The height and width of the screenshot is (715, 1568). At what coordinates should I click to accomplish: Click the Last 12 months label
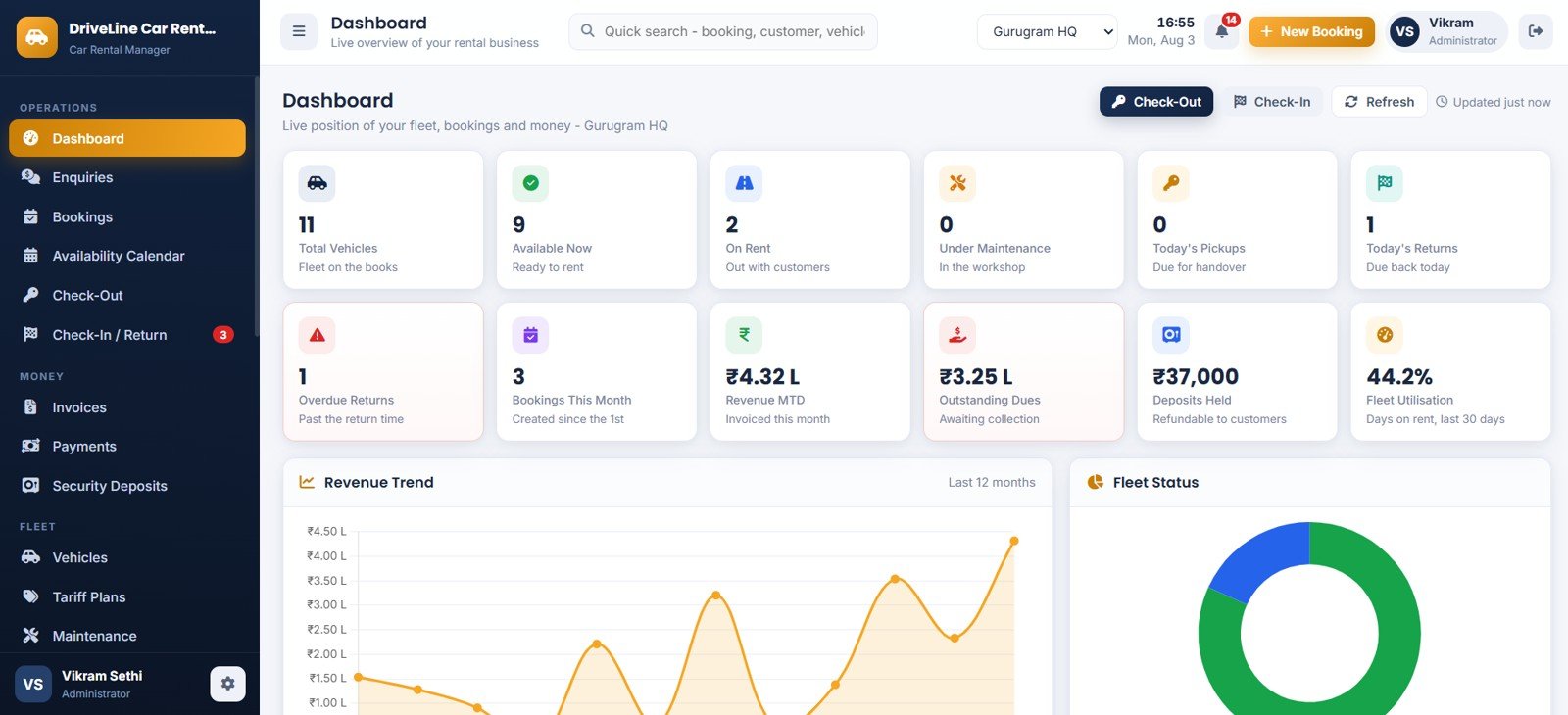click(x=992, y=482)
